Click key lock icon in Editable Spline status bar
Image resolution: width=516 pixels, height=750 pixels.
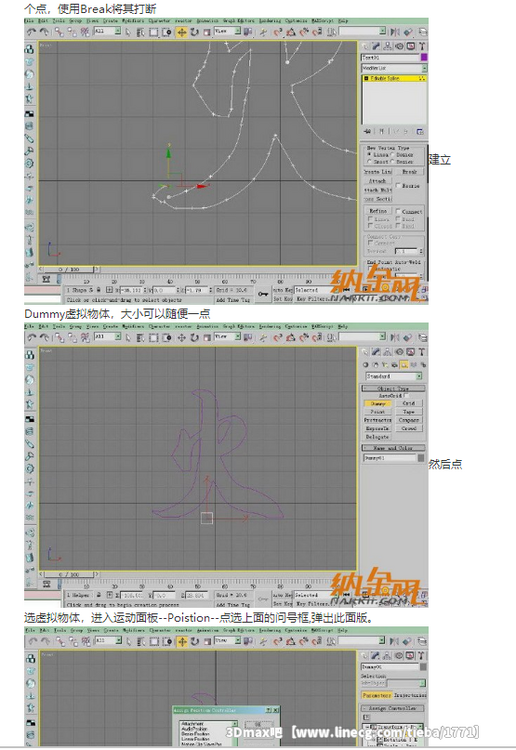(263, 294)
